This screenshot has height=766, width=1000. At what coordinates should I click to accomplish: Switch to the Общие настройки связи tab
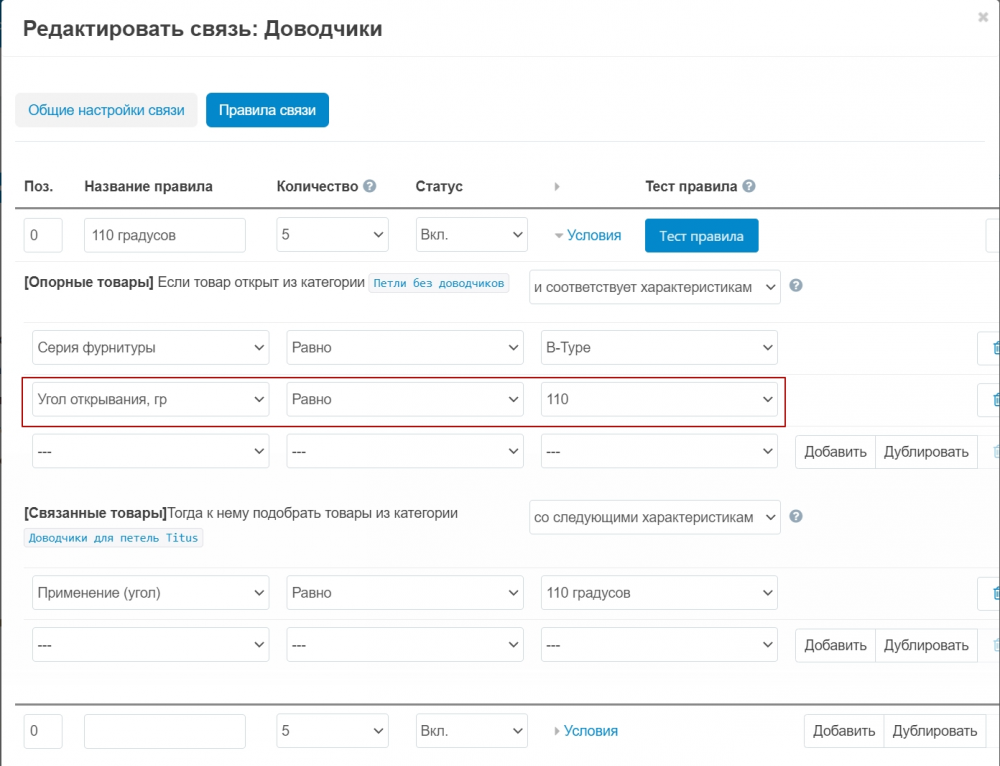[x=106, y=110]
